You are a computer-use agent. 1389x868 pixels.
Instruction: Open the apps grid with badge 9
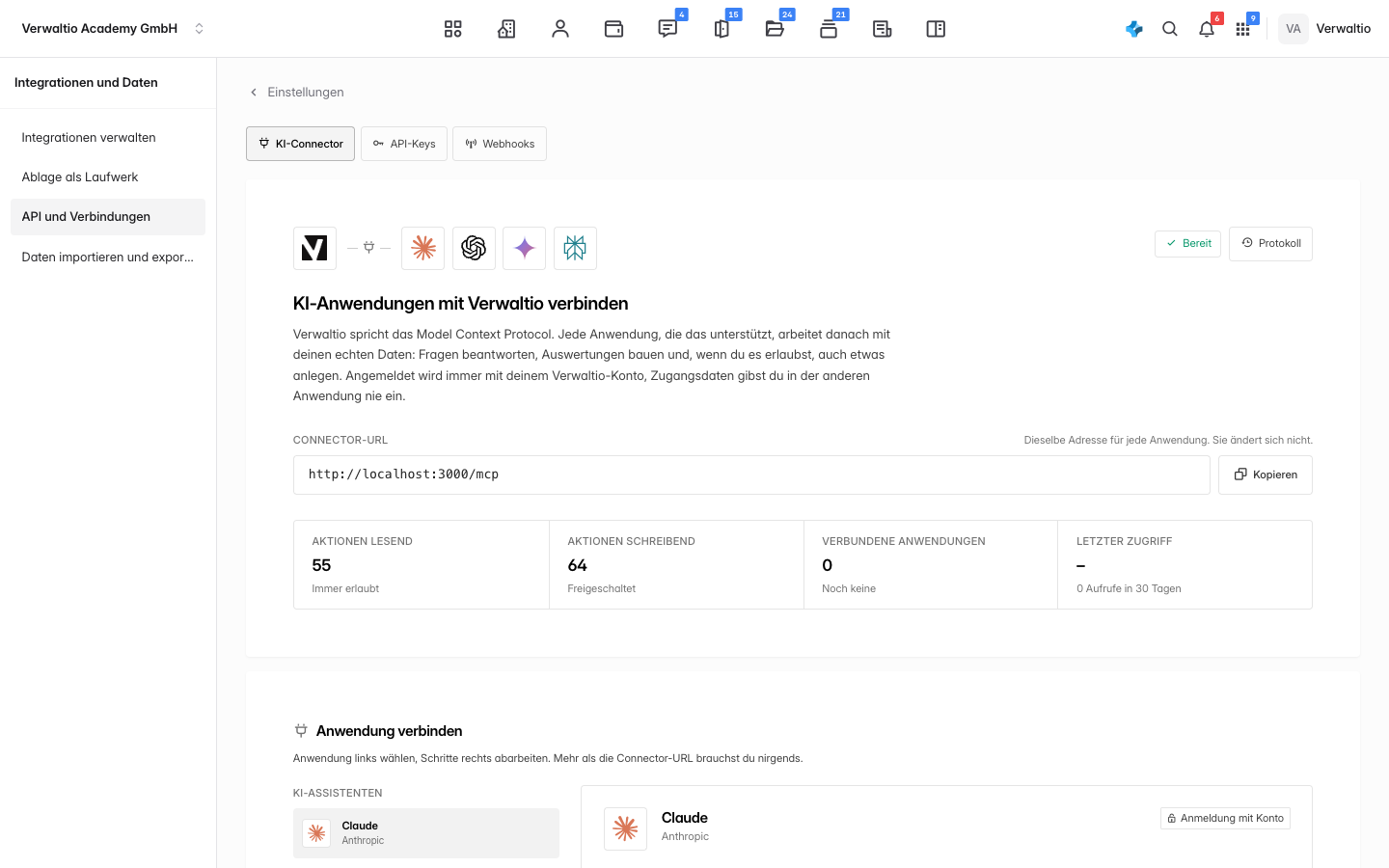[x=1243, y=29]
